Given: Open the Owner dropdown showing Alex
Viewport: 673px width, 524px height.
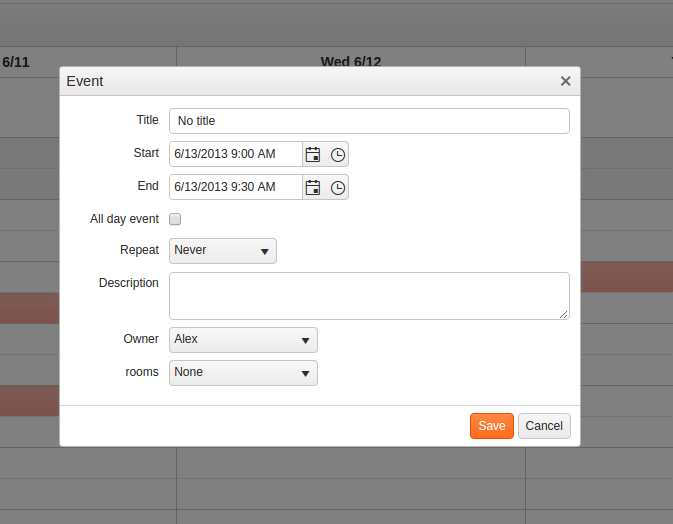Looking at the screenshot, I should 243,340.
